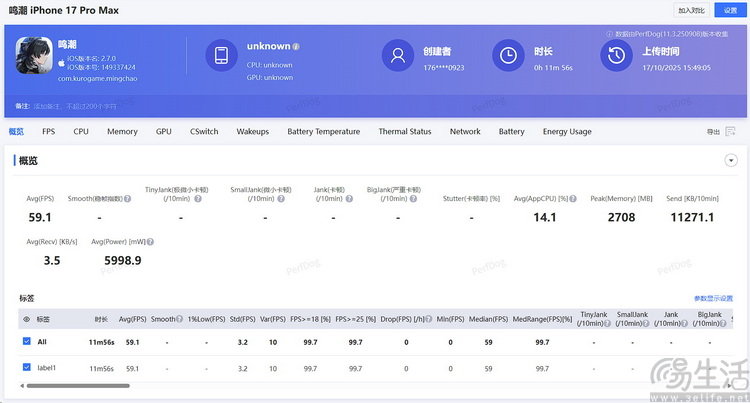Click the duration clock icon
The height and width of the screenshot is (403, 750).
point(509,56)
